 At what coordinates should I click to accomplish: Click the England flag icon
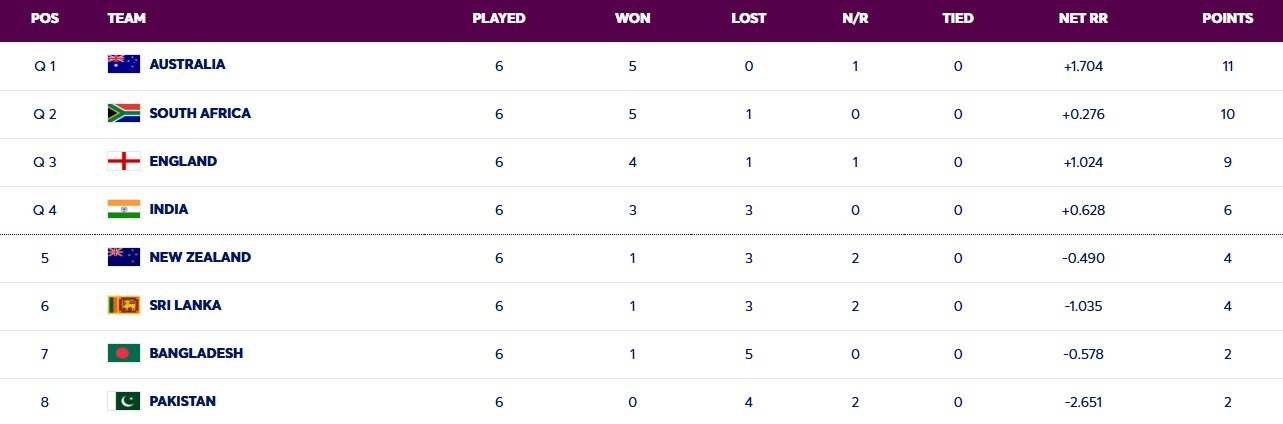(x=123, y=161)
